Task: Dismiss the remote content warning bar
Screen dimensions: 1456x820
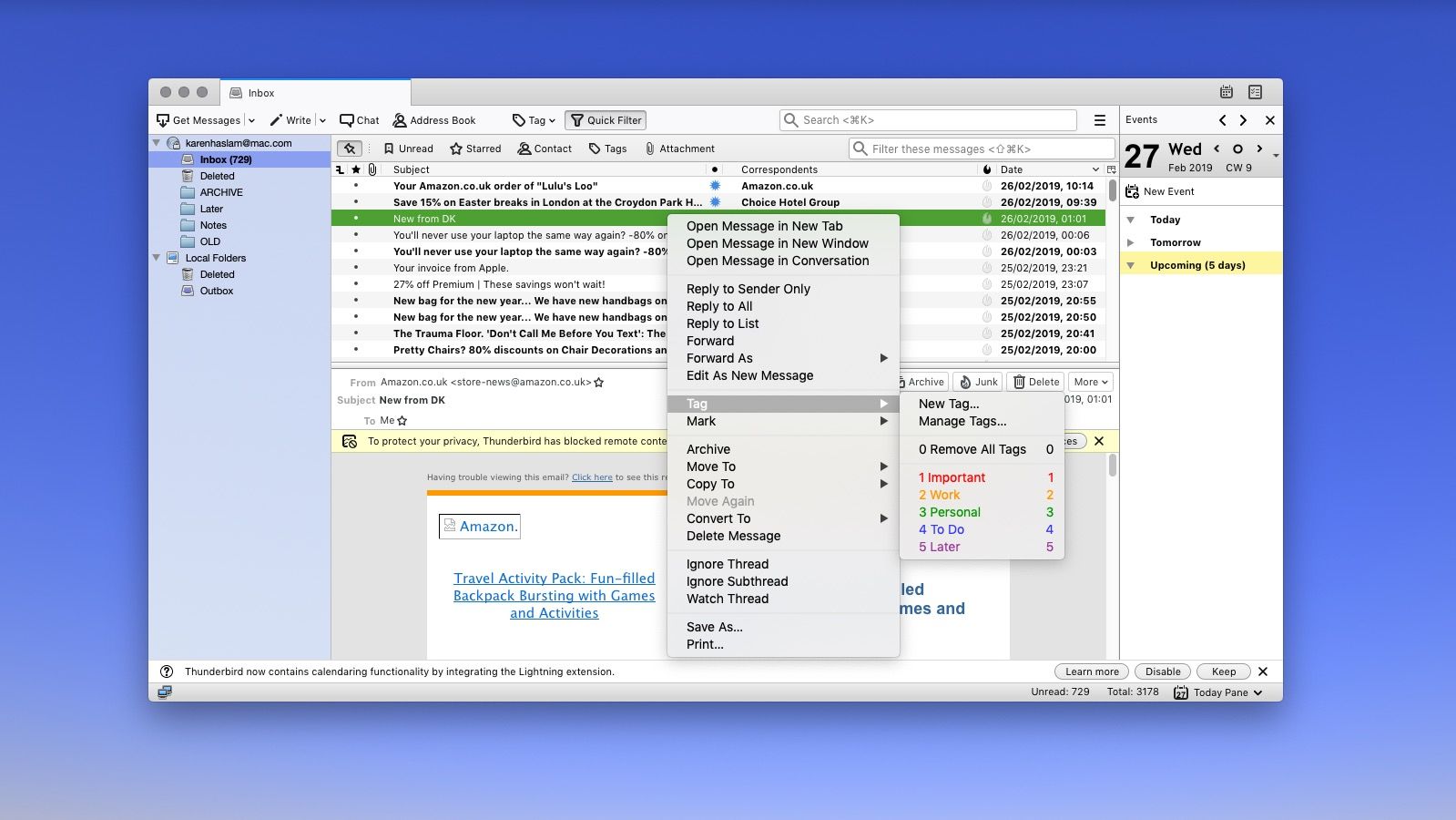Action: (1099, 441)
